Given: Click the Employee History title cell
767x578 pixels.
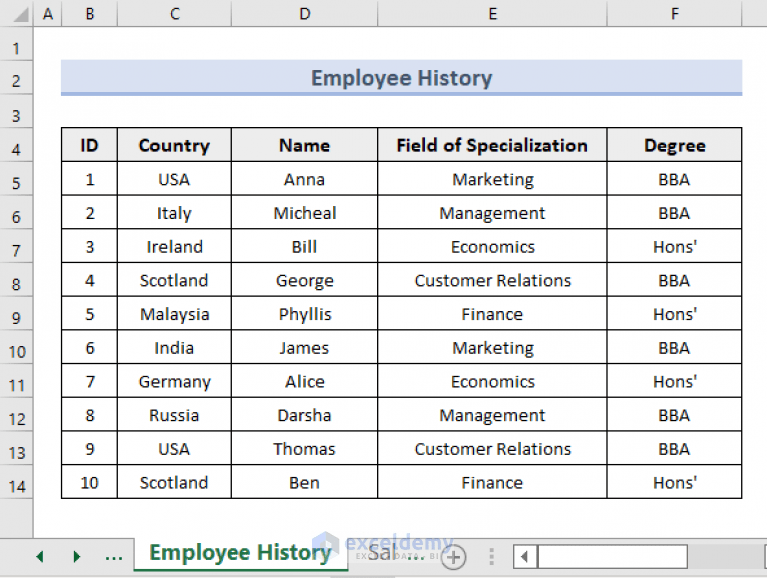Looking at the screenshot, I should (x=402, y=78).
